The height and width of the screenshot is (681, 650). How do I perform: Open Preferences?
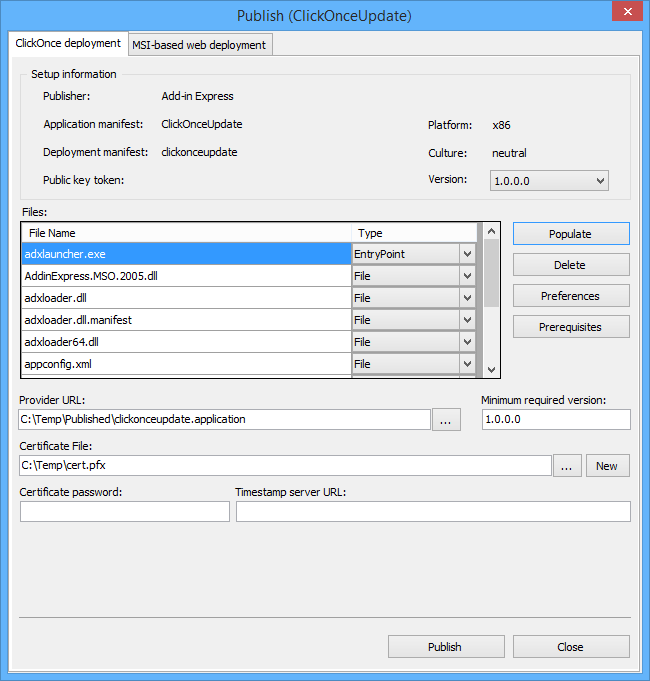(570, 296)
